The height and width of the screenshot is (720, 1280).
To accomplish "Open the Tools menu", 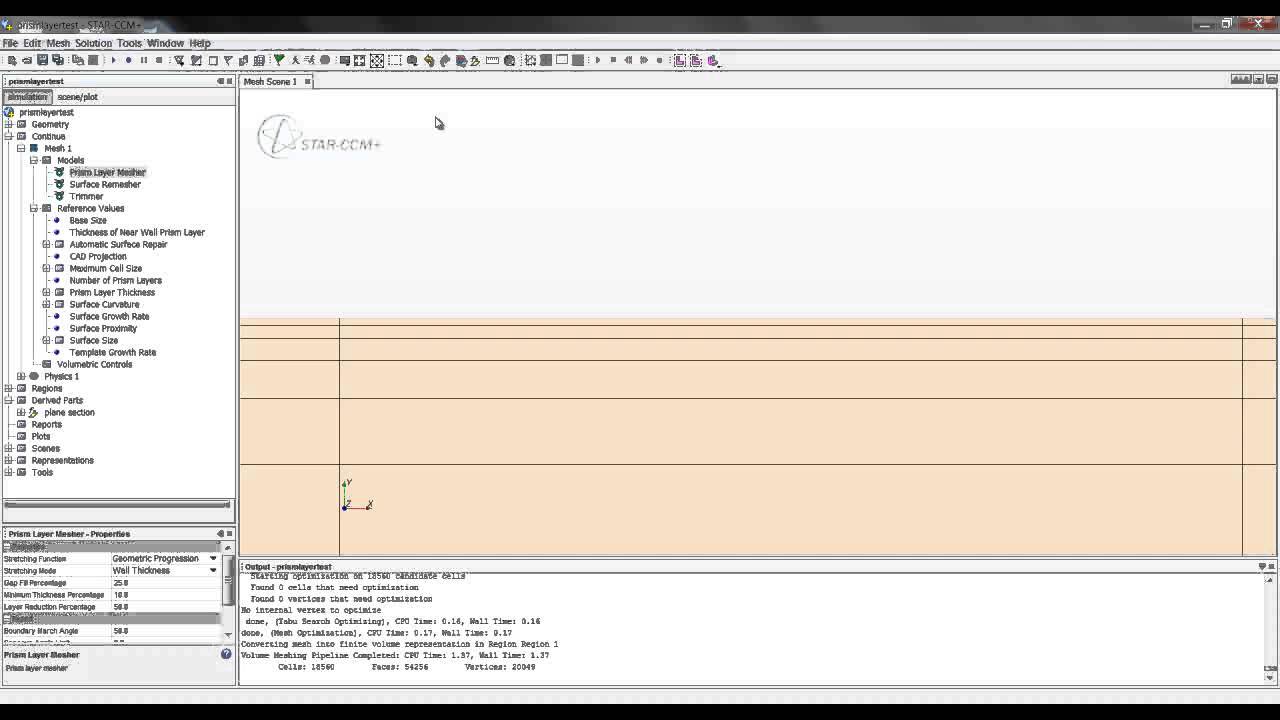I will [x=129, y=43].
